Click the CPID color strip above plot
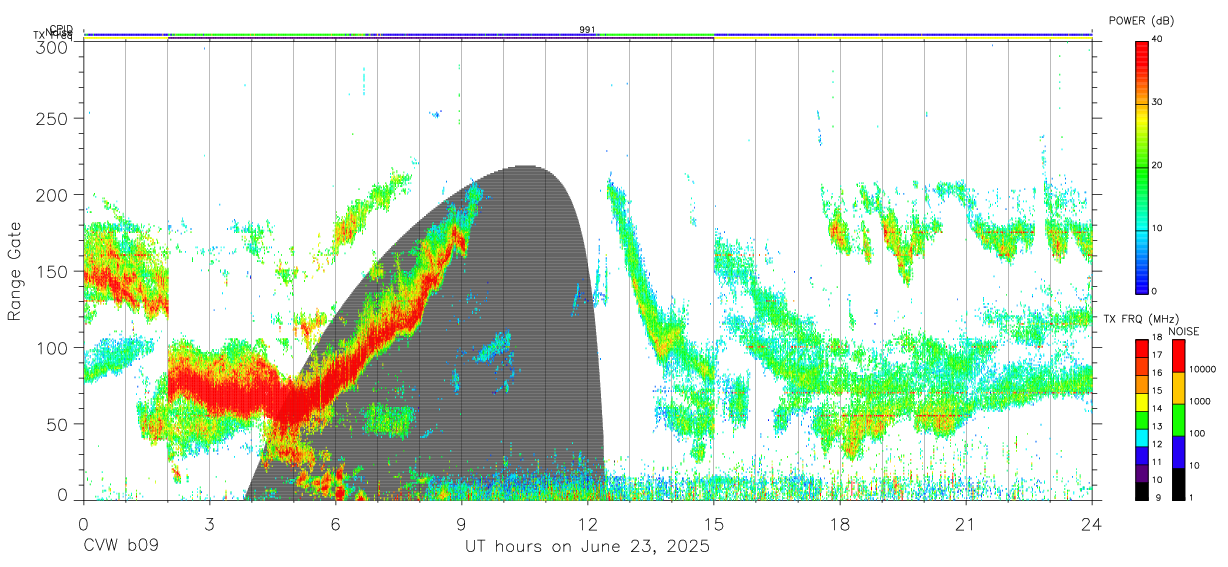1228x567 pixels. [x=587, y=34]
